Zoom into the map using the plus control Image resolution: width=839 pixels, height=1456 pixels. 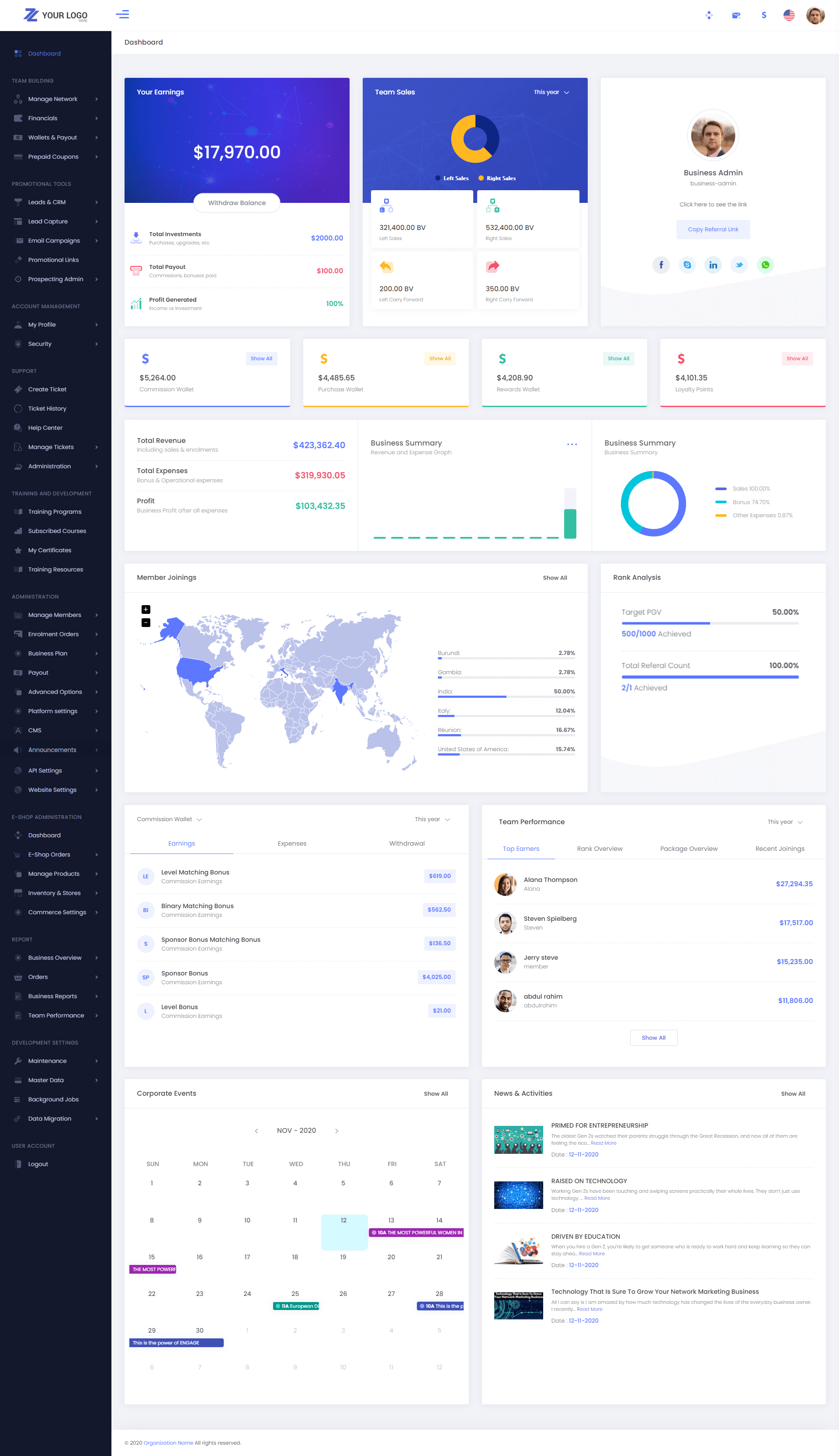point(146,609)
